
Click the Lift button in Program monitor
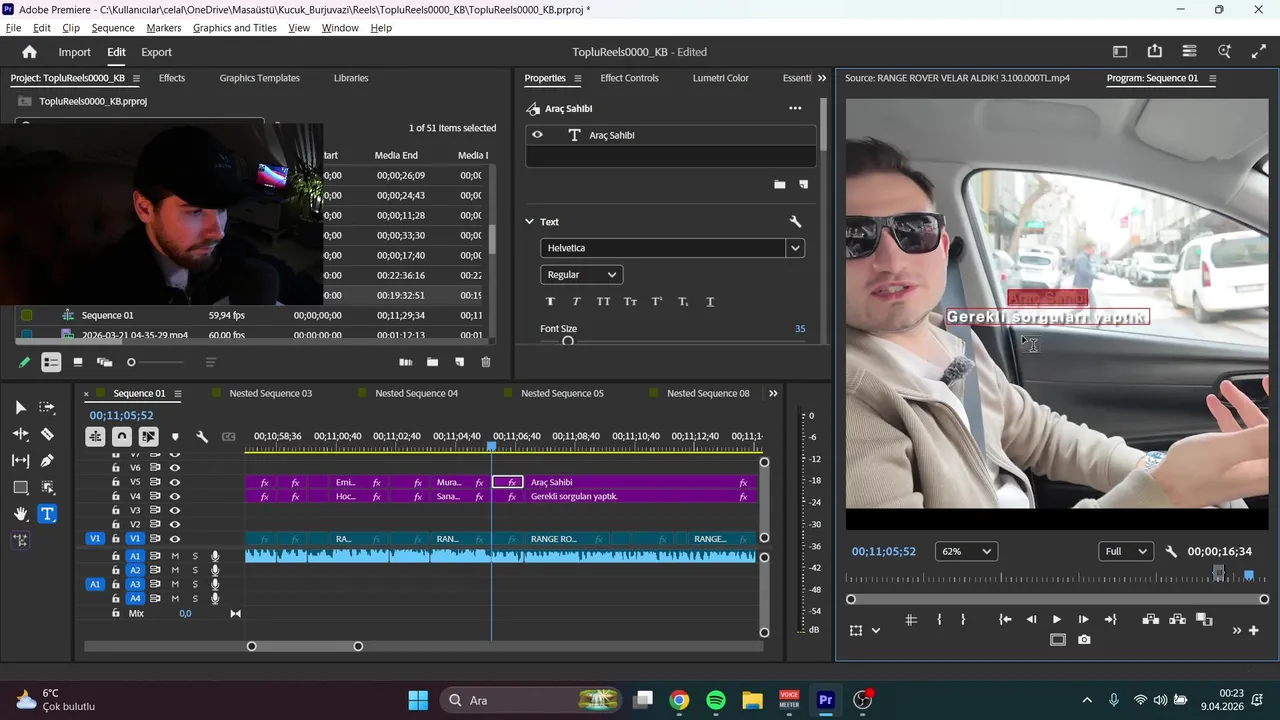pos(1150,620)
